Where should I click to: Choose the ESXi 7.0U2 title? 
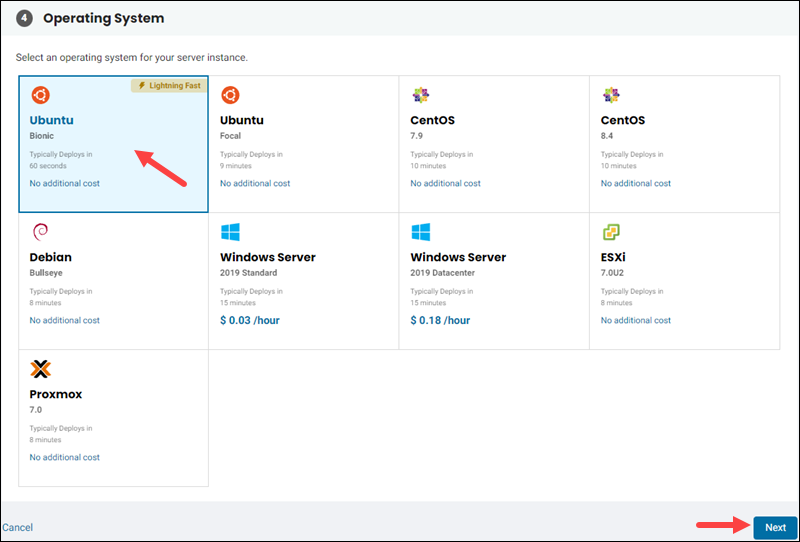click(613, 257)
